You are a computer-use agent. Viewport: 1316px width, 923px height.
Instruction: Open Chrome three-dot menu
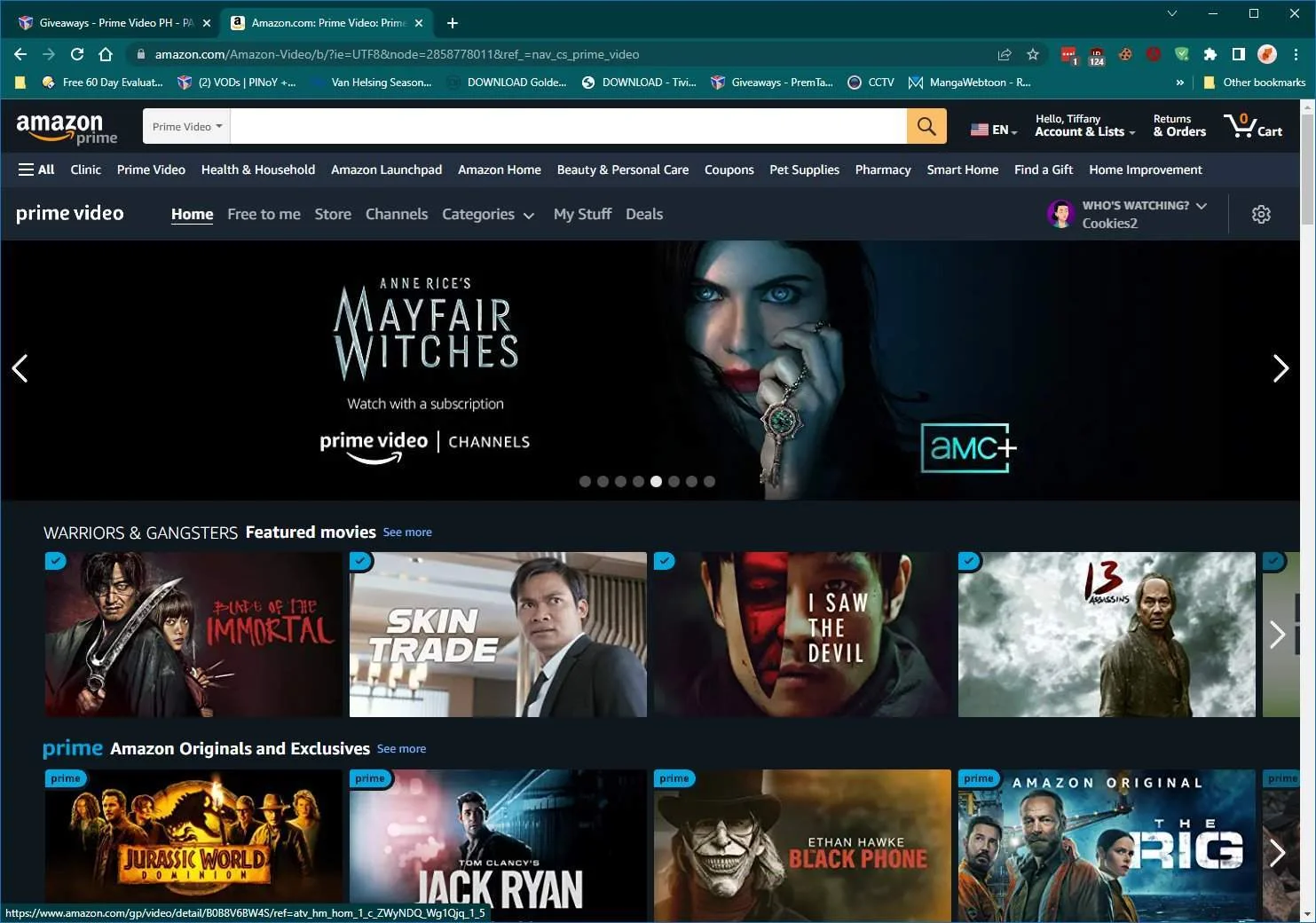point(1296,54)
